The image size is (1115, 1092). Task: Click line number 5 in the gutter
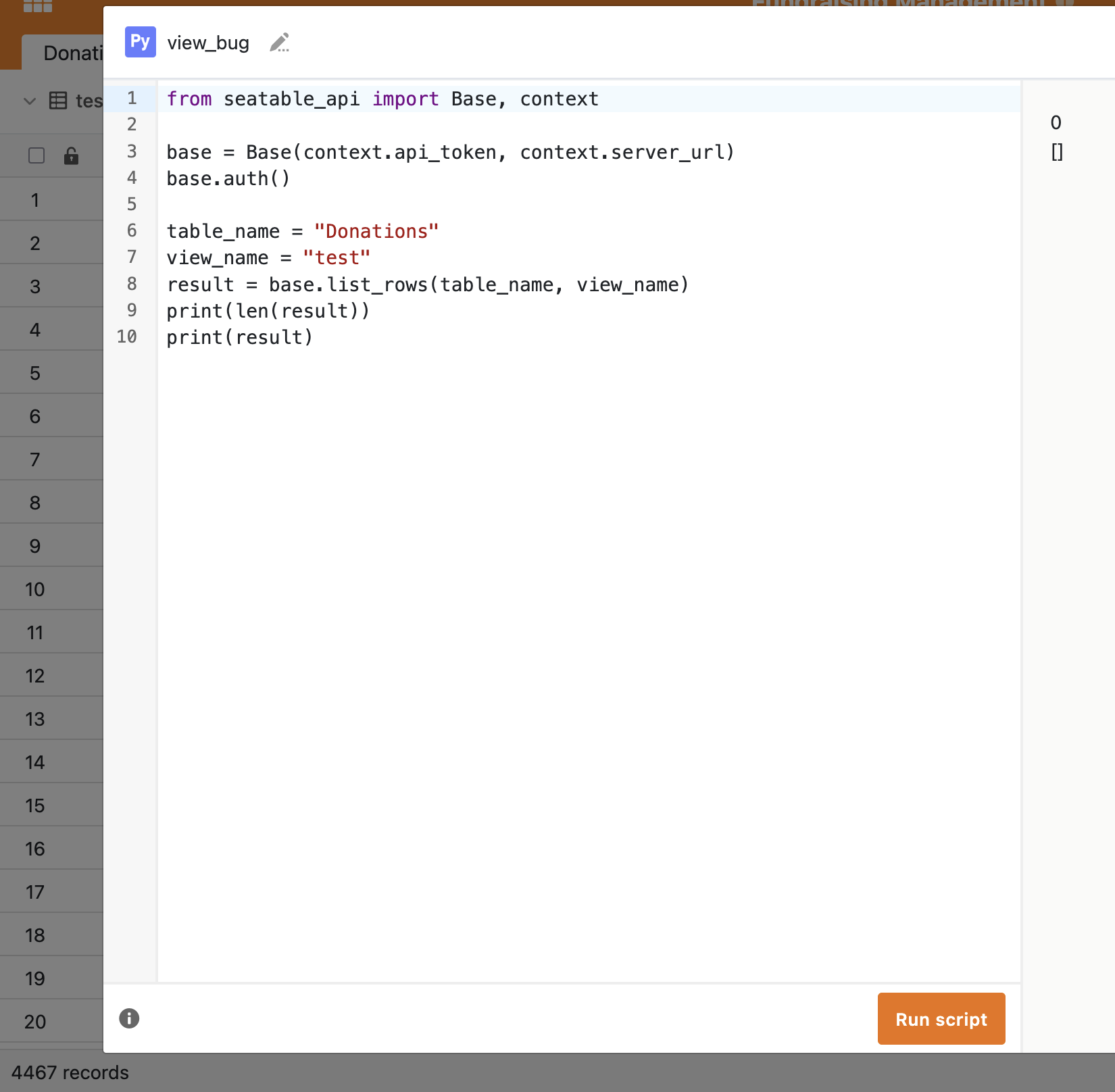click(132, 204)
